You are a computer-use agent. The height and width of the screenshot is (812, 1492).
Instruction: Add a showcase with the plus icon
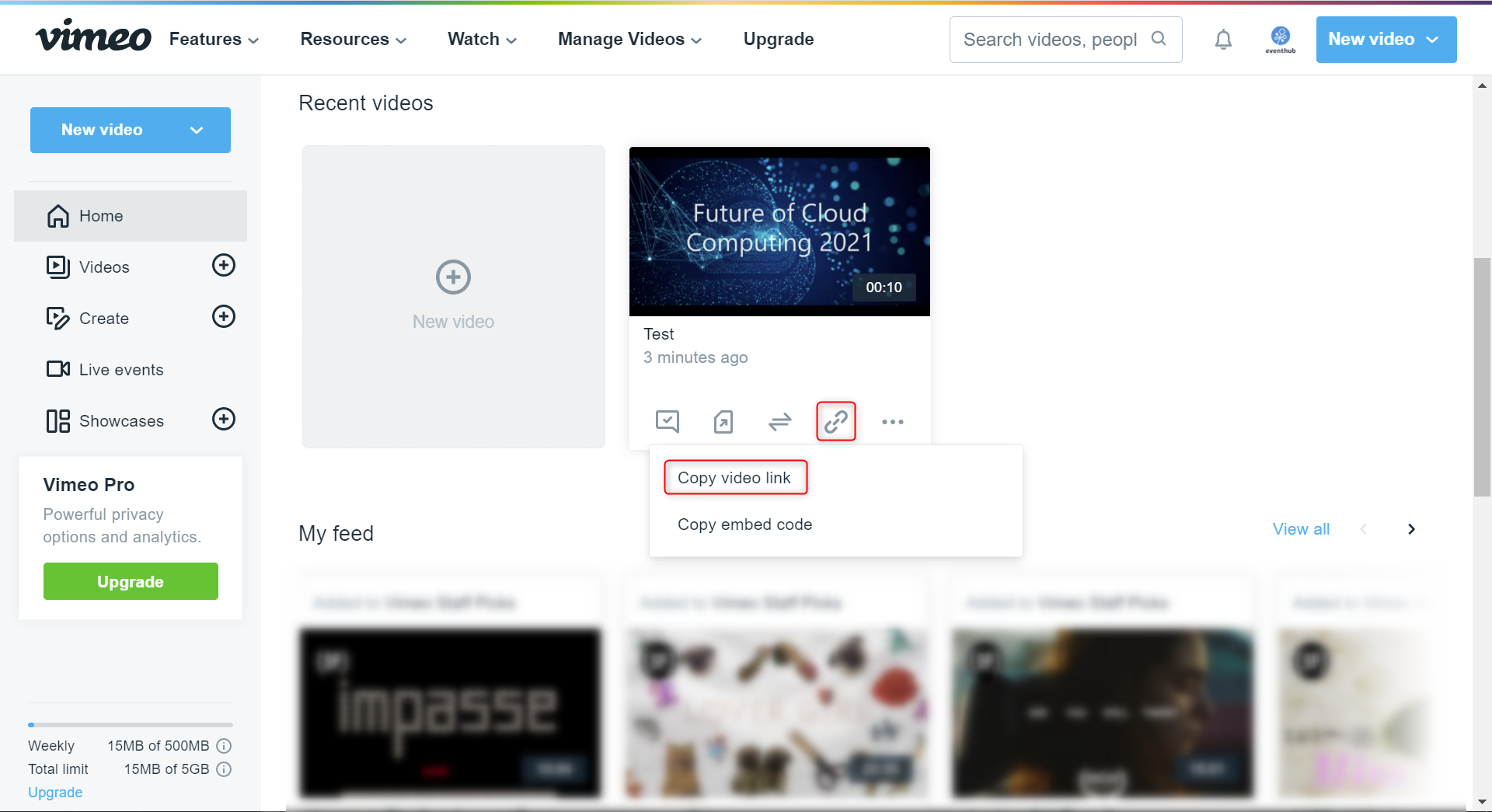[224, 420]
